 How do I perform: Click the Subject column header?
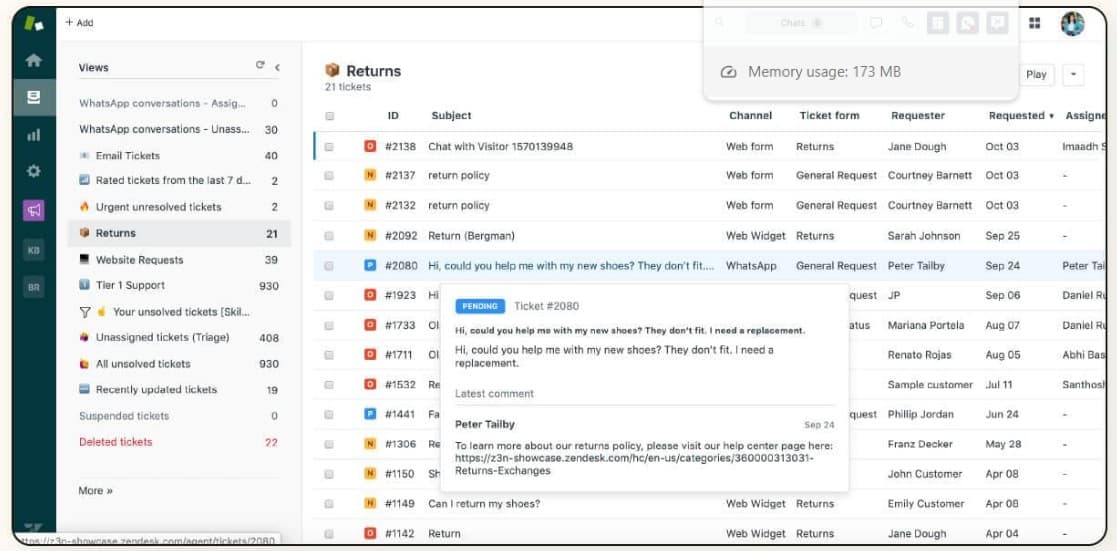tap(451, 115)
